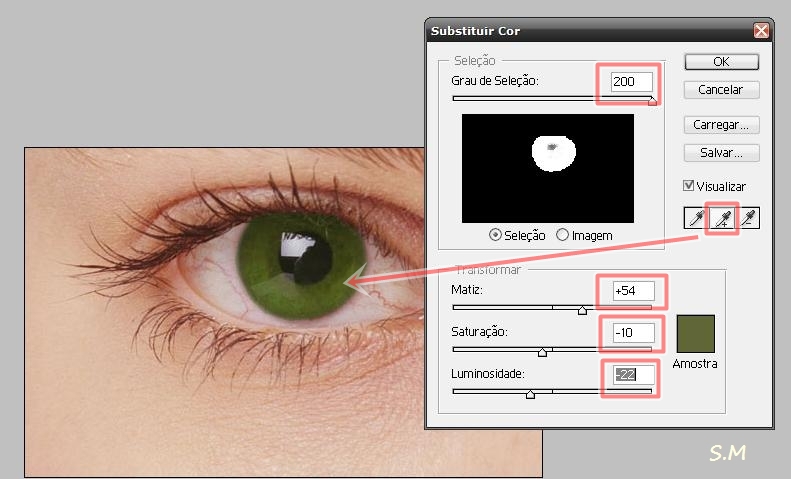Select the add-to-sample eyedropper tool

point(721,218)
